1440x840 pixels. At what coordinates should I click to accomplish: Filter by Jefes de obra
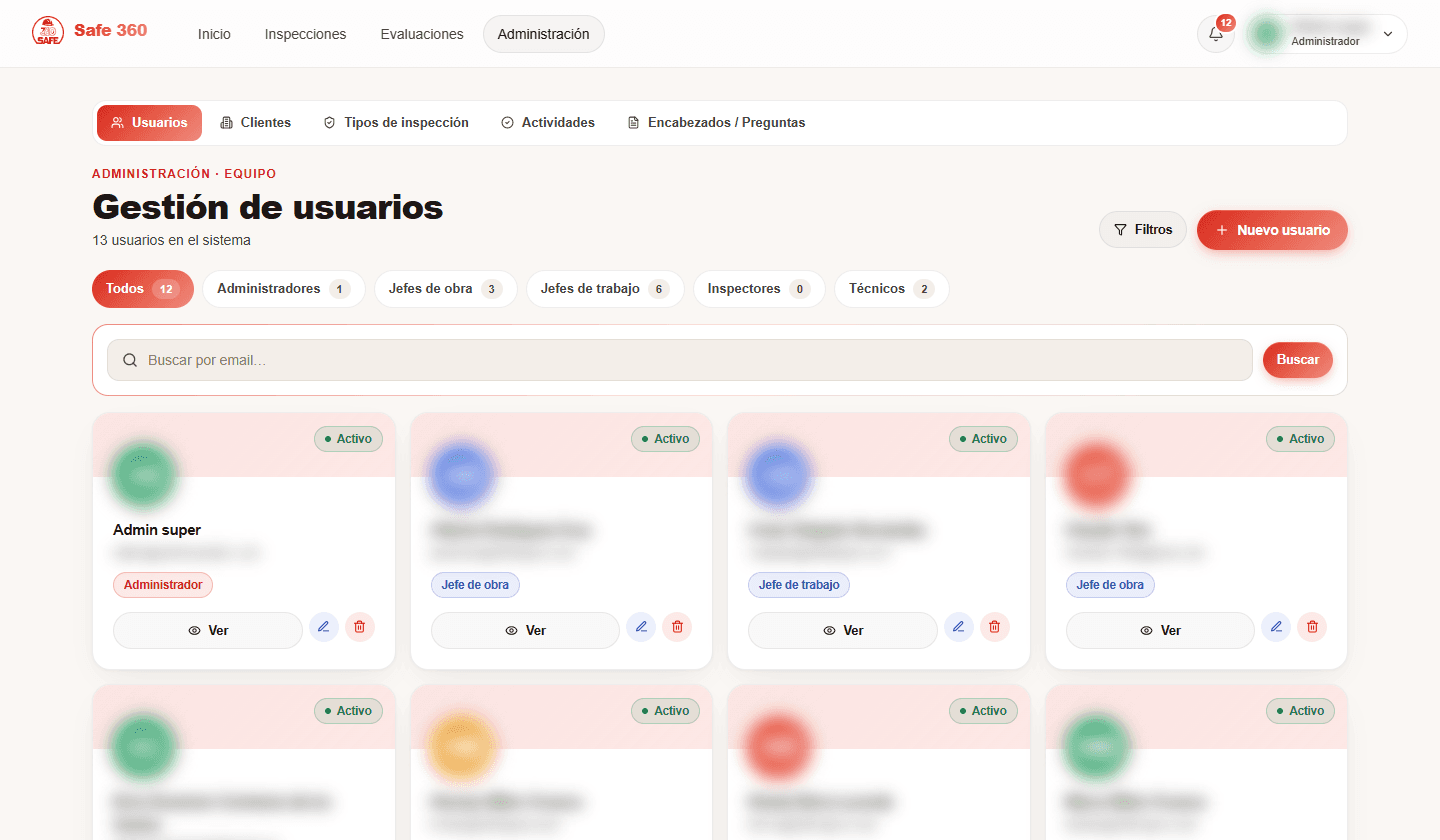click(446, 289)
